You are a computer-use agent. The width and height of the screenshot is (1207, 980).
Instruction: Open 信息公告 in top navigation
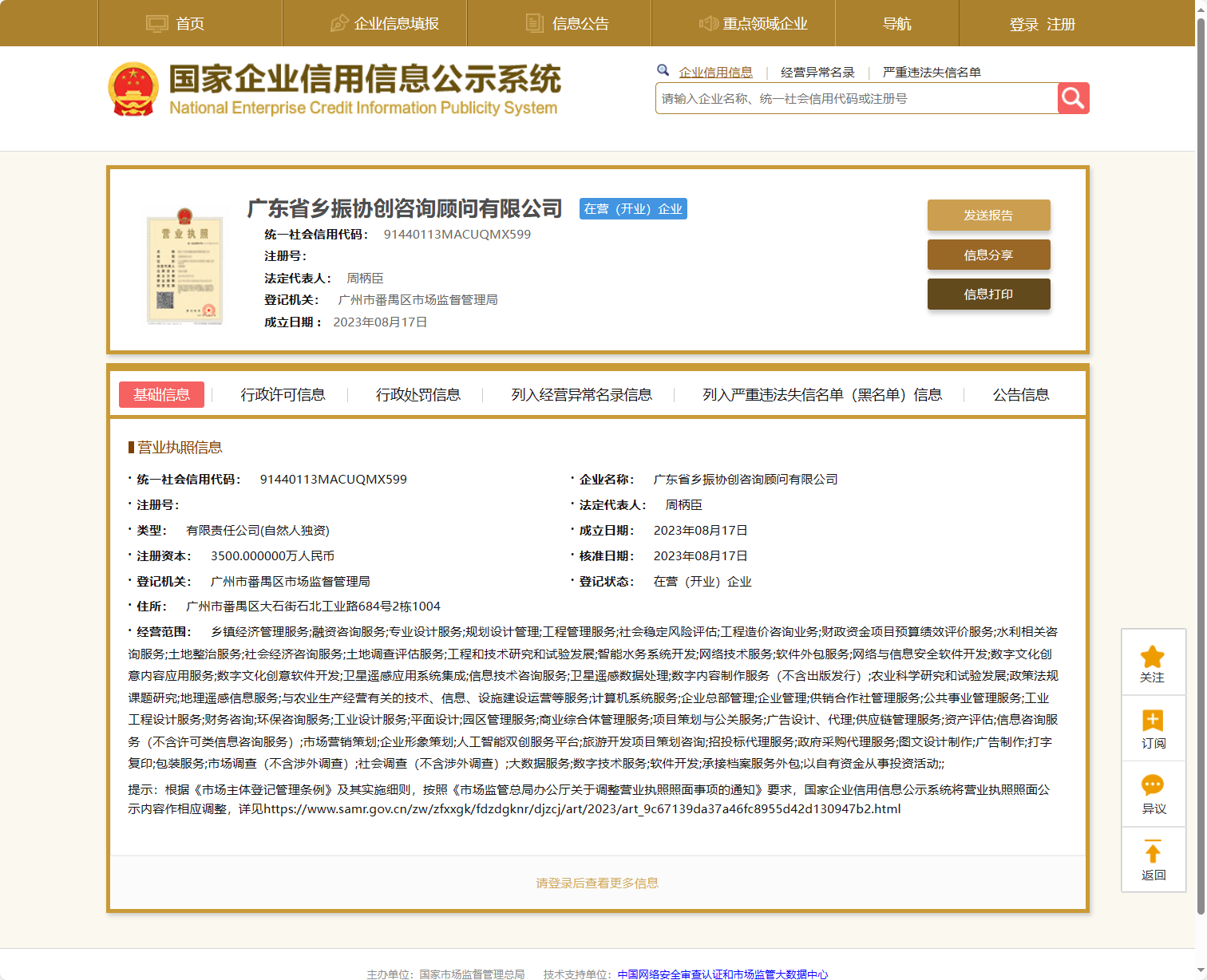tap(580, 24)
